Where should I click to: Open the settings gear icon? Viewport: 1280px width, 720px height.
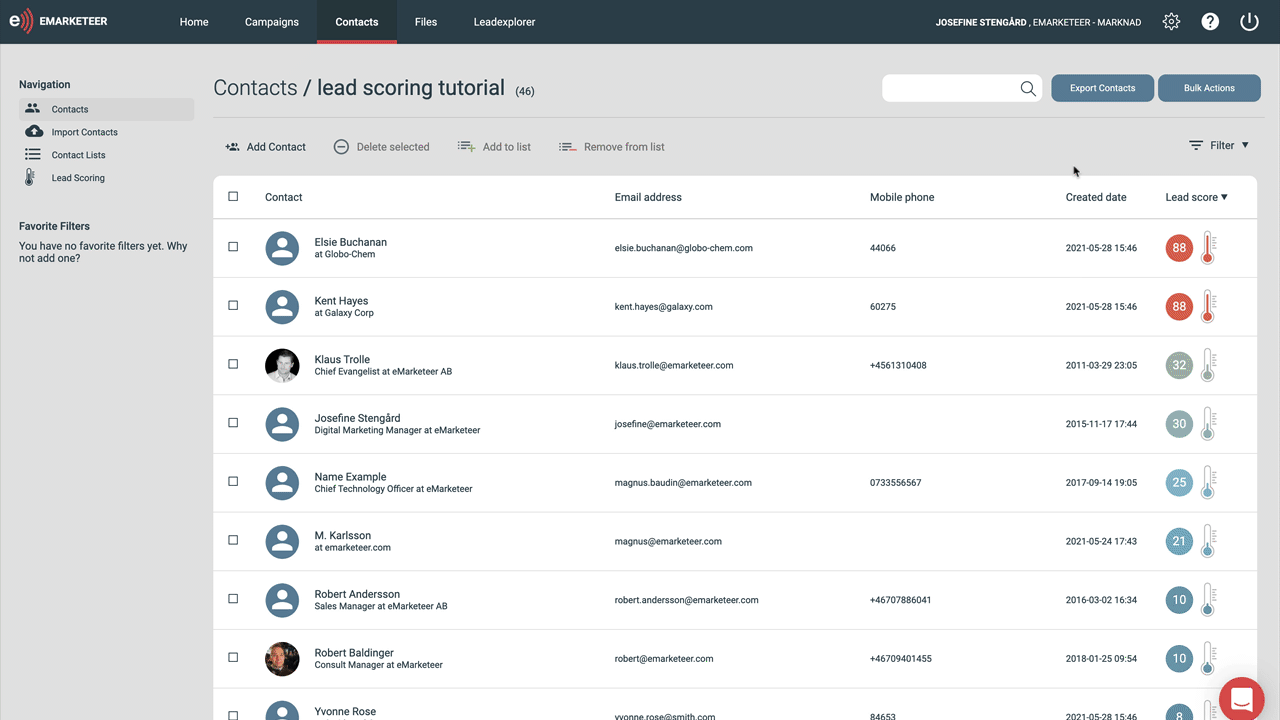point(1171,21)
